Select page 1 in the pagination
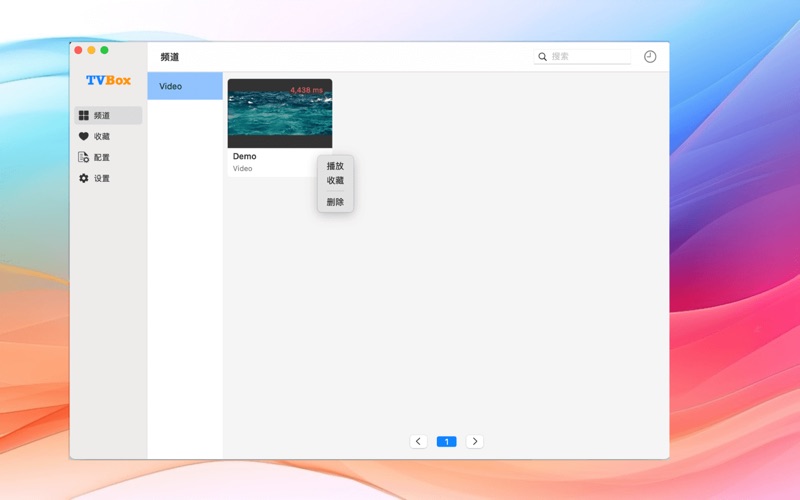The height and width of the screenshot is (500, 800). point(446,441)
